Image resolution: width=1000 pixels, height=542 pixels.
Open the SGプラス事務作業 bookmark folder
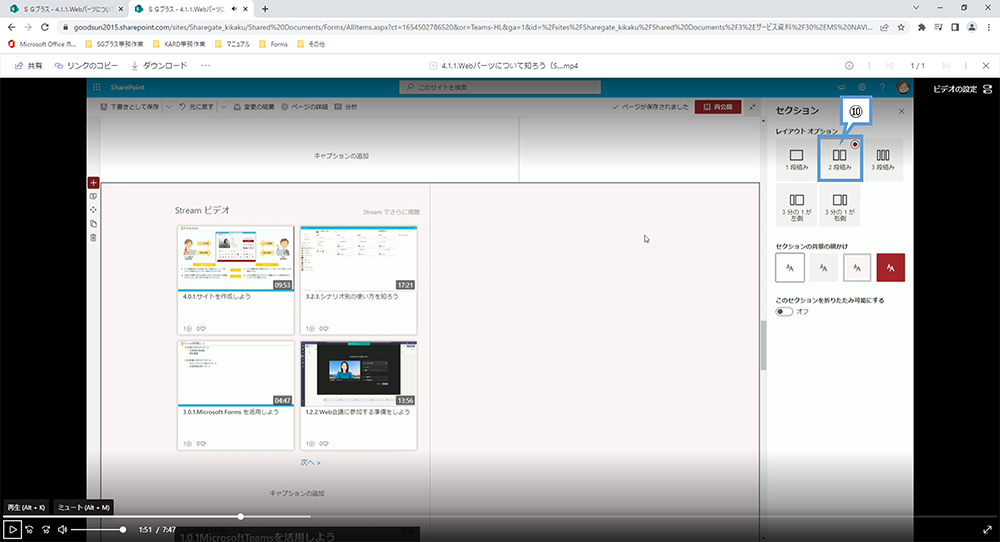tap(114, 44)
